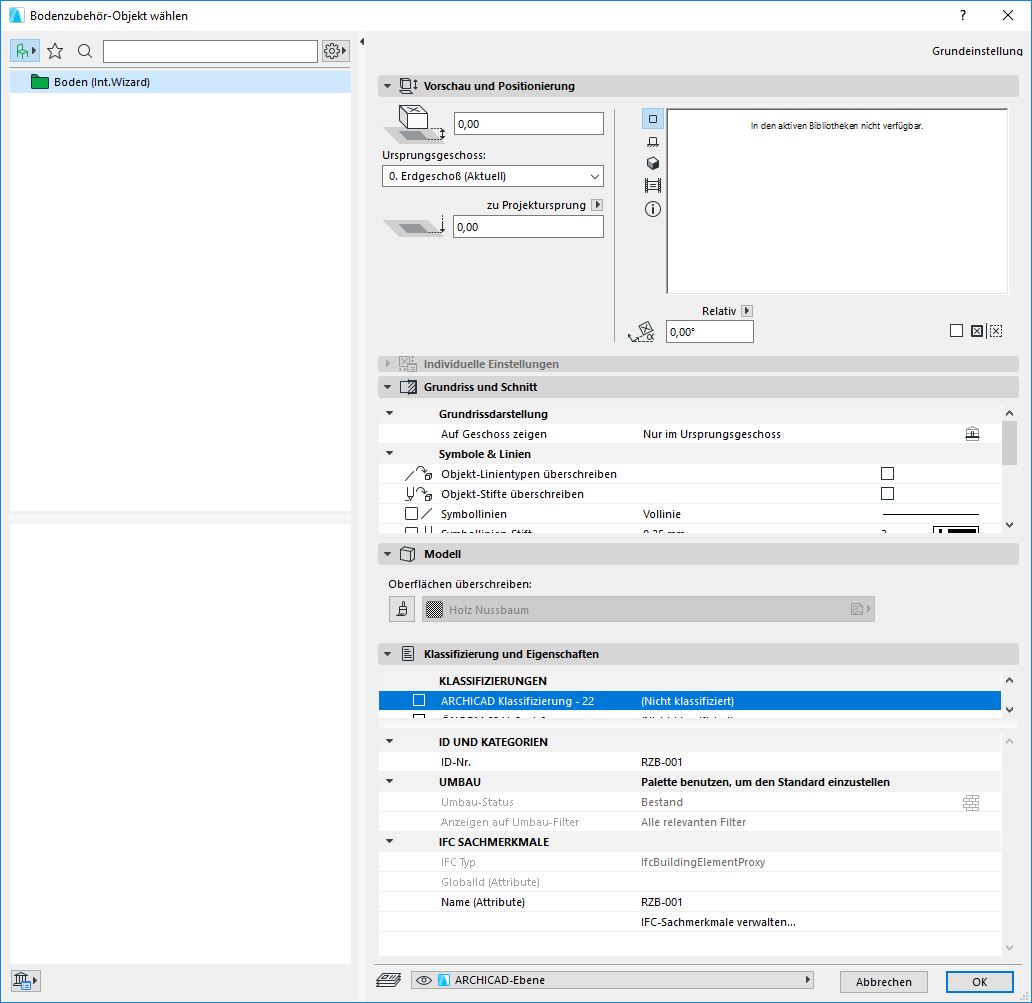Click the Symbollinien line type preview
The image size is (1032, 1003).
click(931, 514)
